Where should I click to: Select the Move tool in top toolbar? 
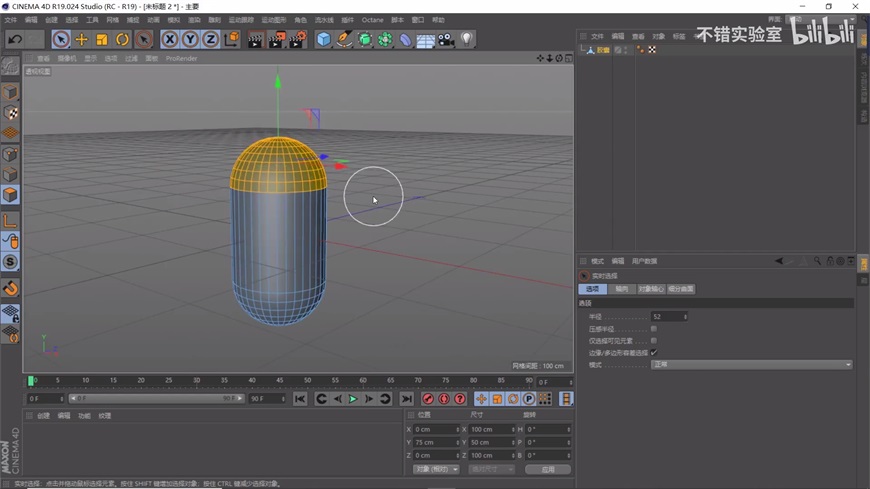tap(81, 39)
